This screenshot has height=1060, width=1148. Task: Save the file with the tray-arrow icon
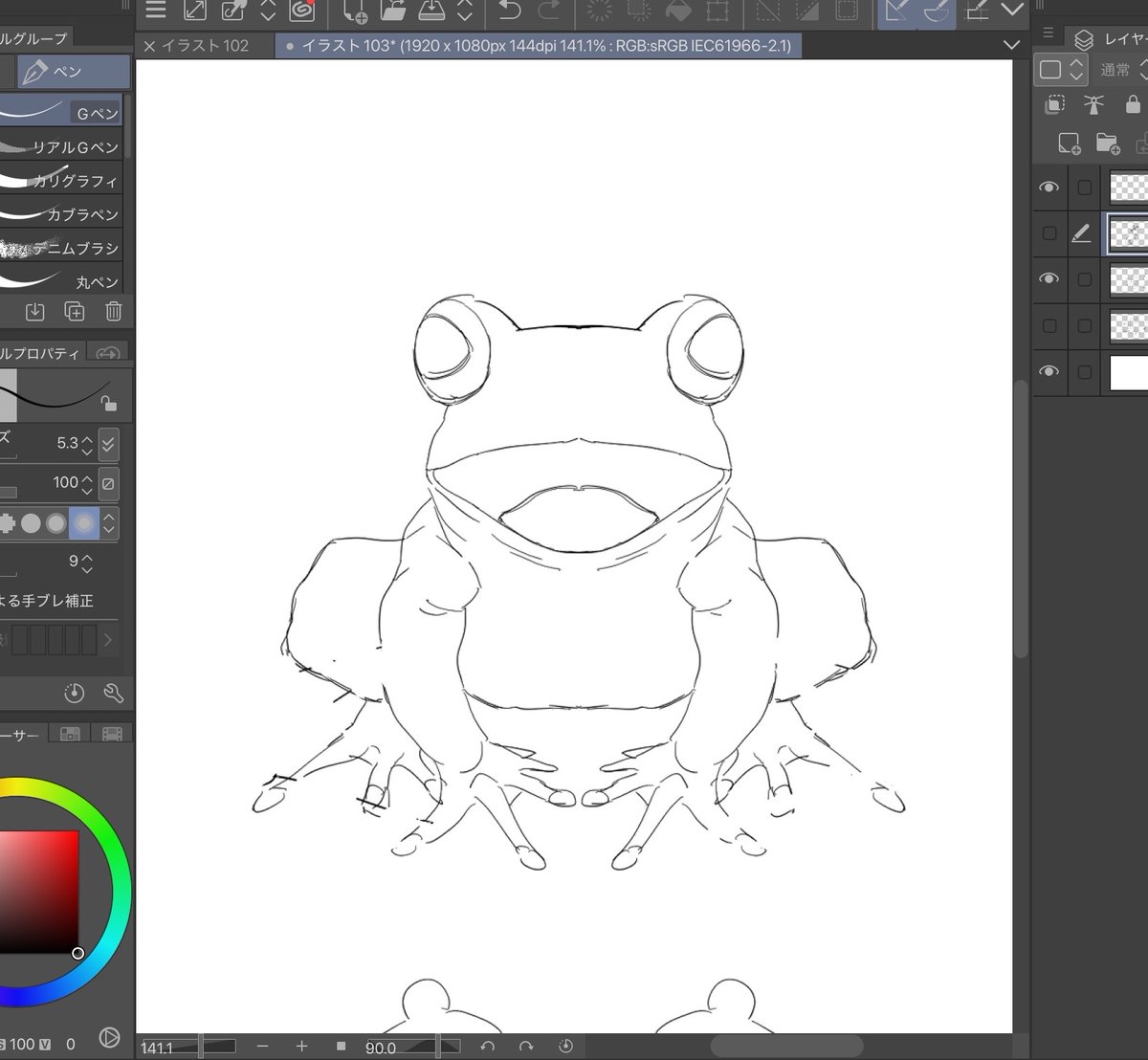coord(432,11)
